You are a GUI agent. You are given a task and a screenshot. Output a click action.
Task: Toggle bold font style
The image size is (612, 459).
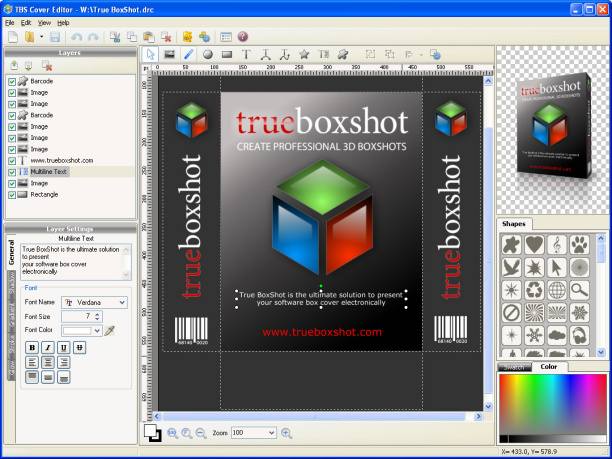coord(32,347)
